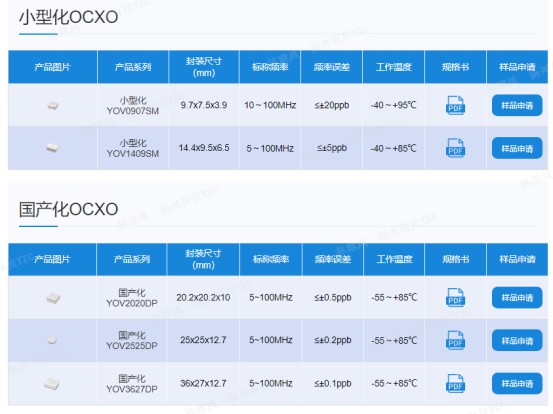View the YOV3627DP product thumbnail
The image size is (553, 414).
(x=52, y=384)
